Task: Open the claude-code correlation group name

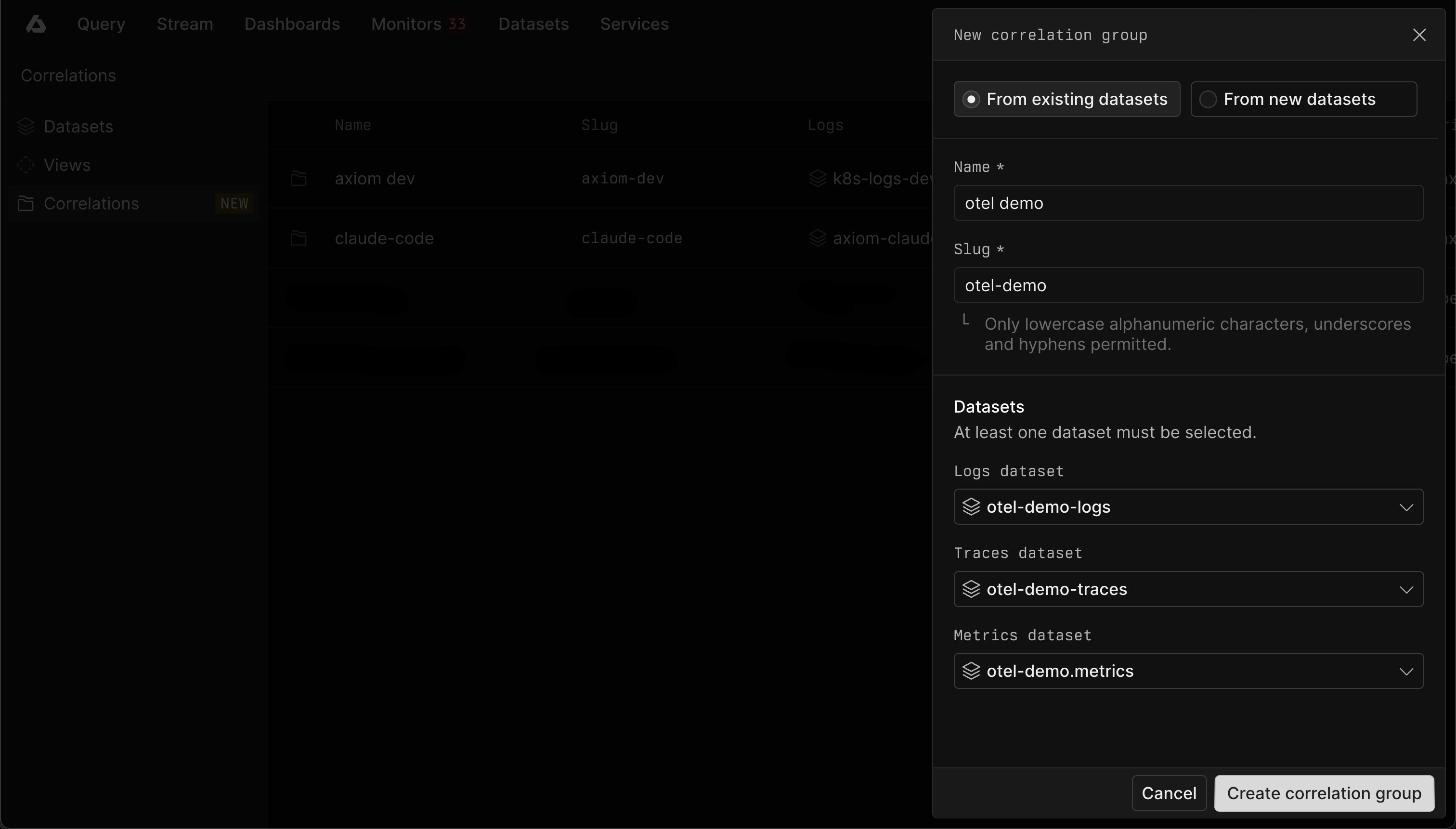Action: 384,238
